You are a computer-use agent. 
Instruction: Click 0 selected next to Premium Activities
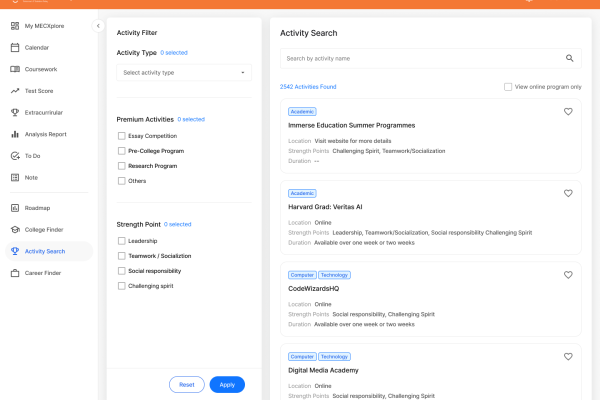191,119
